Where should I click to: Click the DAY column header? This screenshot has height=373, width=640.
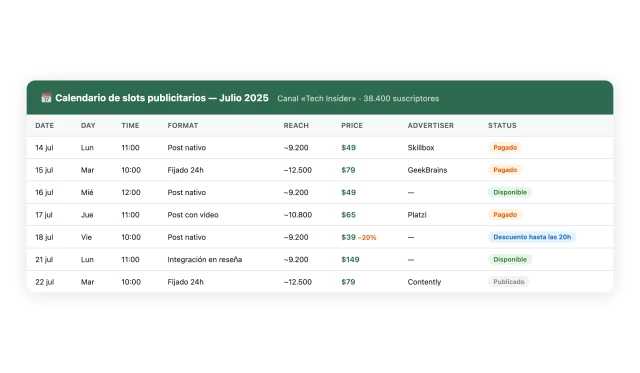coord(88,126)
